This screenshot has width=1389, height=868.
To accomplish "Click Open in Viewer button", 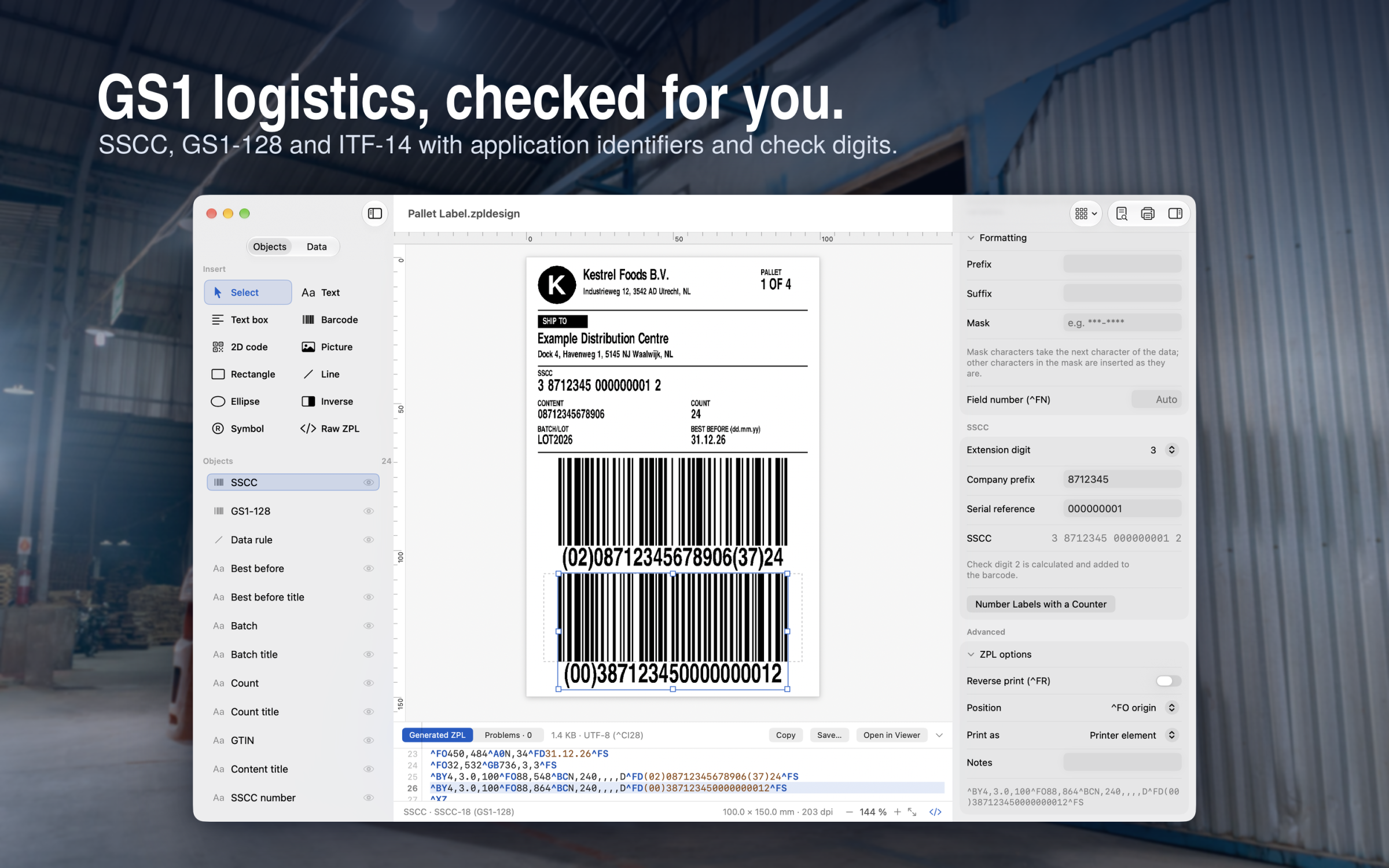I will [891, 735].
